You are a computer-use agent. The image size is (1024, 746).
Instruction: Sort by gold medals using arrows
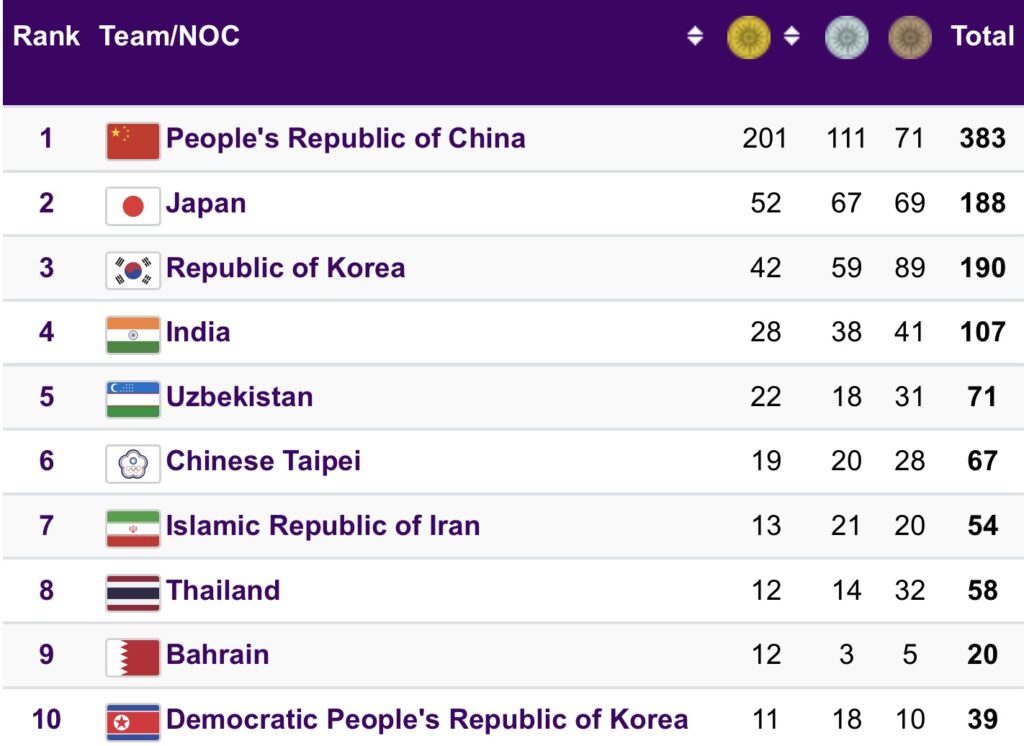click(791, 37)
